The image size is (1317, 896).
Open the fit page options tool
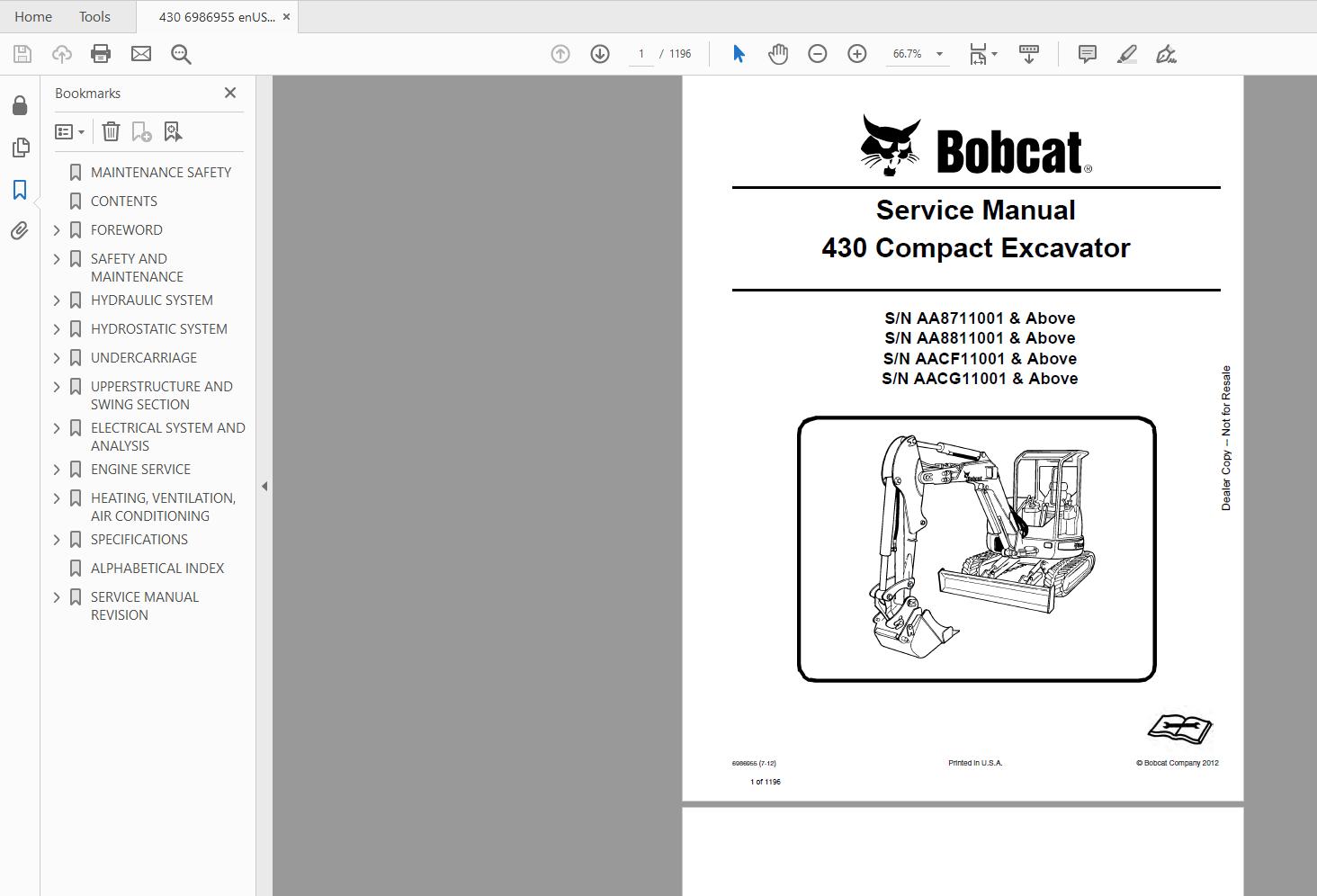pyautogui.click(x=982, y=54)
